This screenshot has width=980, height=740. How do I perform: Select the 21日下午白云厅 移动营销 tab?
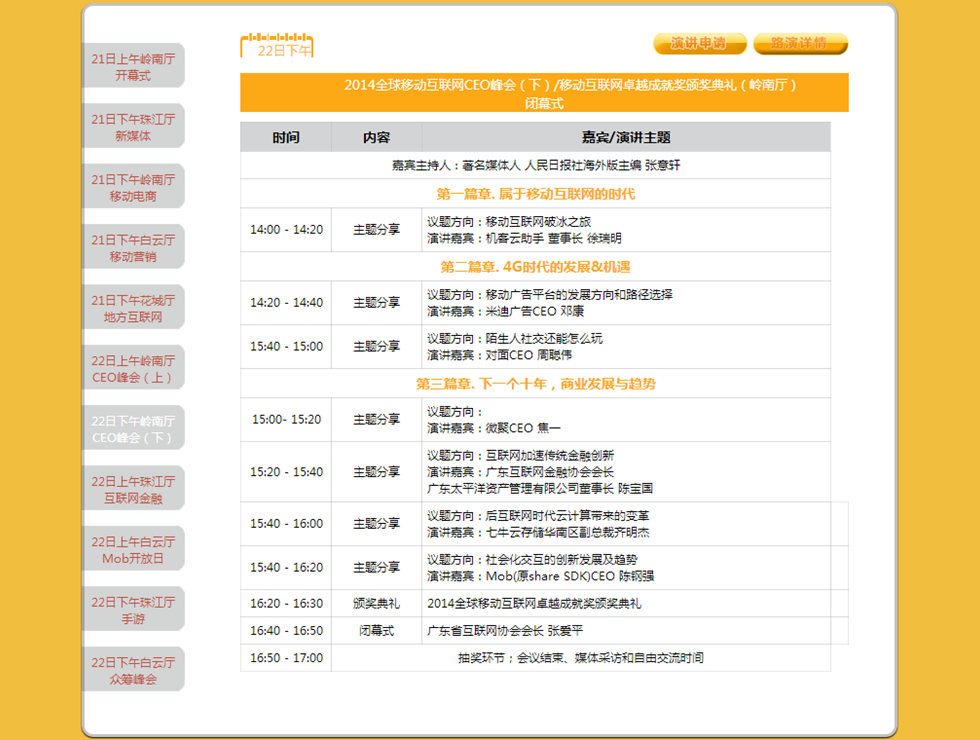coord(133,248)
